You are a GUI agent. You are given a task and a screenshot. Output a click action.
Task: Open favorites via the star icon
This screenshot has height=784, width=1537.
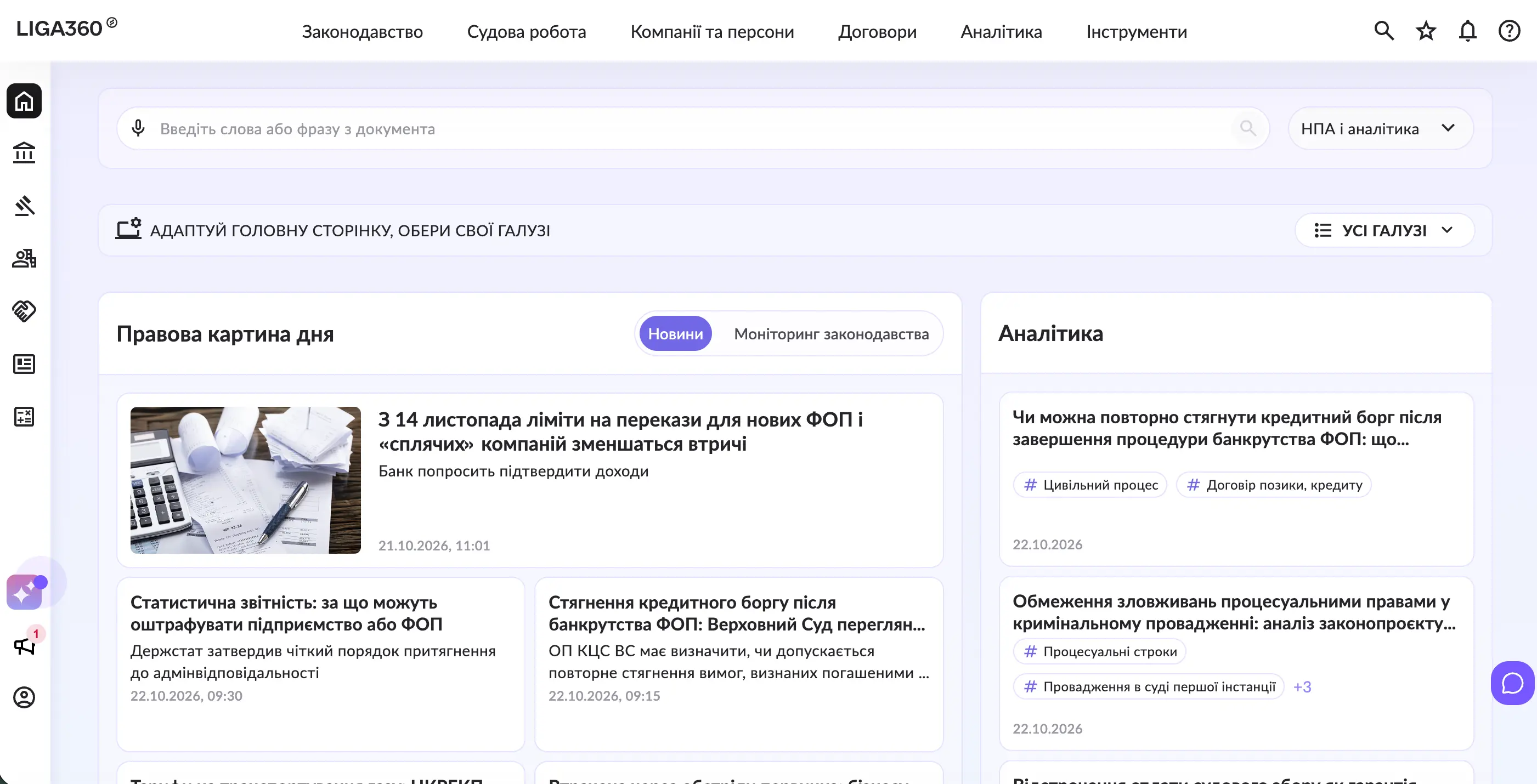click(1426, 30)
